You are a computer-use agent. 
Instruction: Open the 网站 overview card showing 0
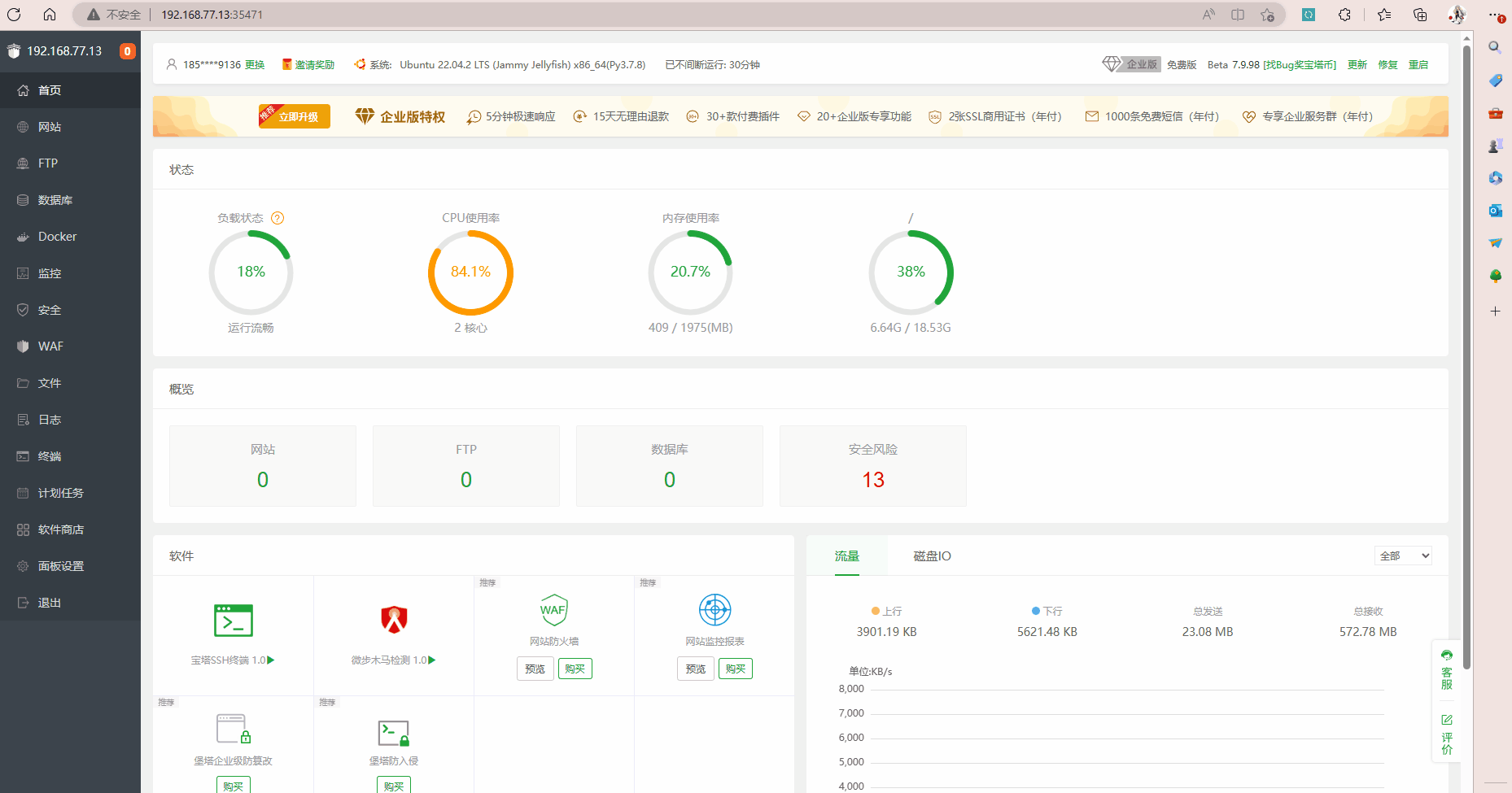tap(263, 466)
